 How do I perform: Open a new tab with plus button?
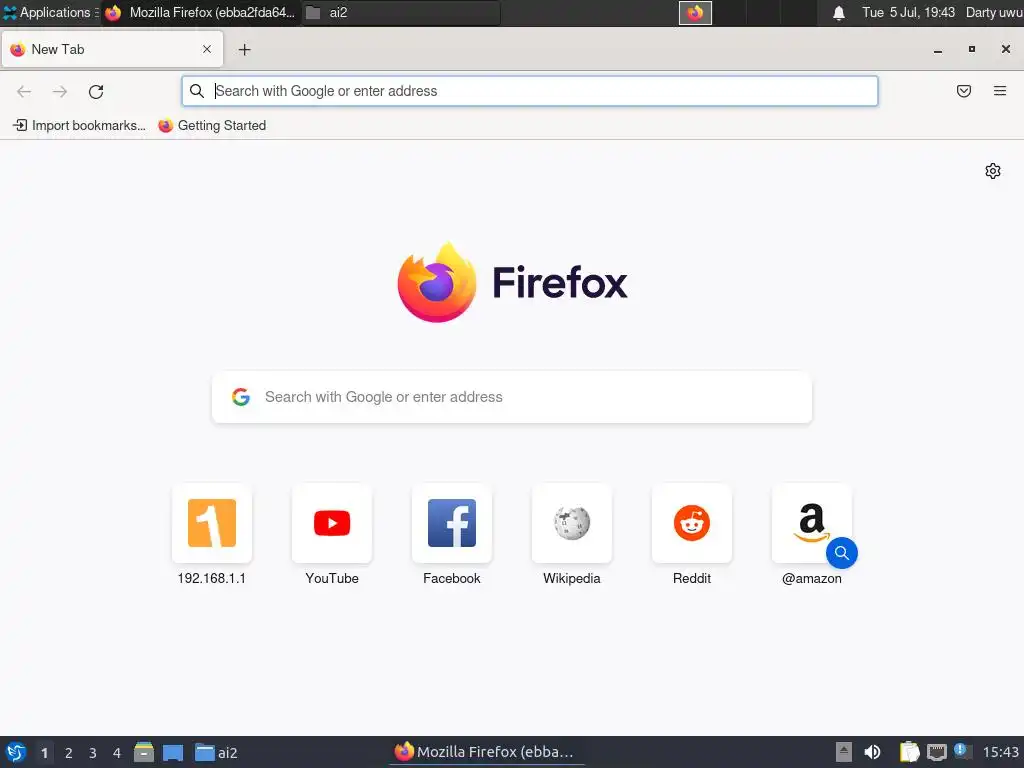tap(244, 50)
